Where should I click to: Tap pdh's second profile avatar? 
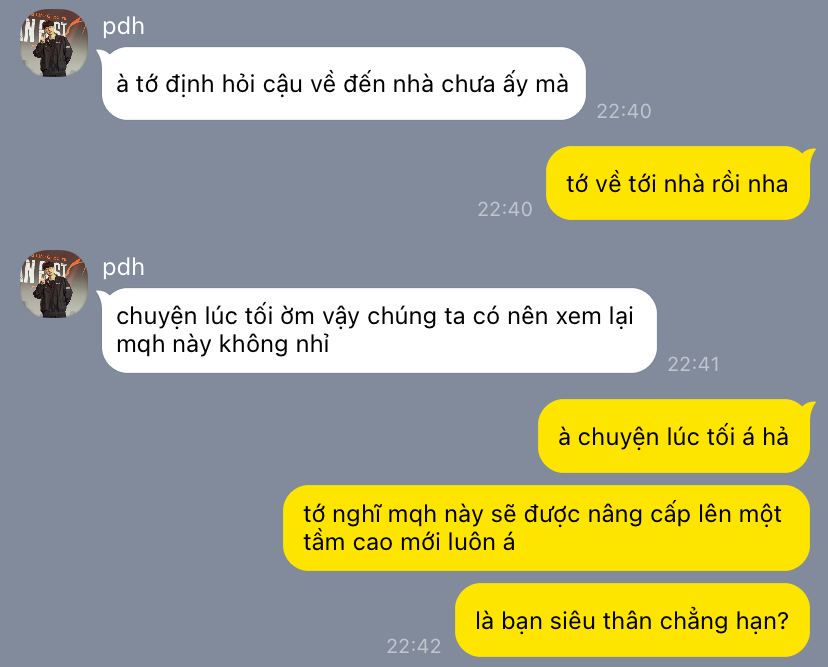click(54, 284)
